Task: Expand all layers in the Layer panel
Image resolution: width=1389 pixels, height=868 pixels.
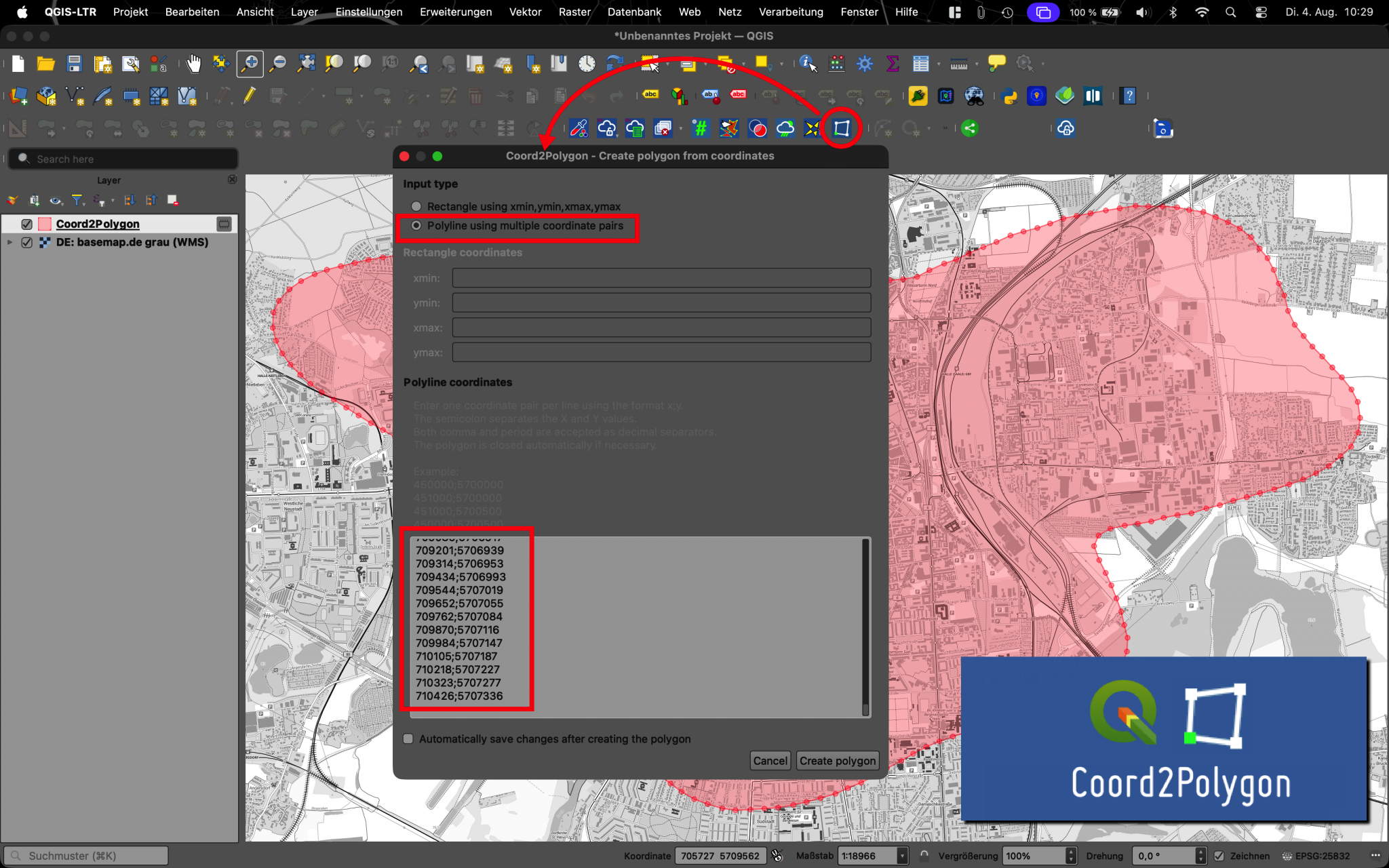Action: click(x=130, y=200)
